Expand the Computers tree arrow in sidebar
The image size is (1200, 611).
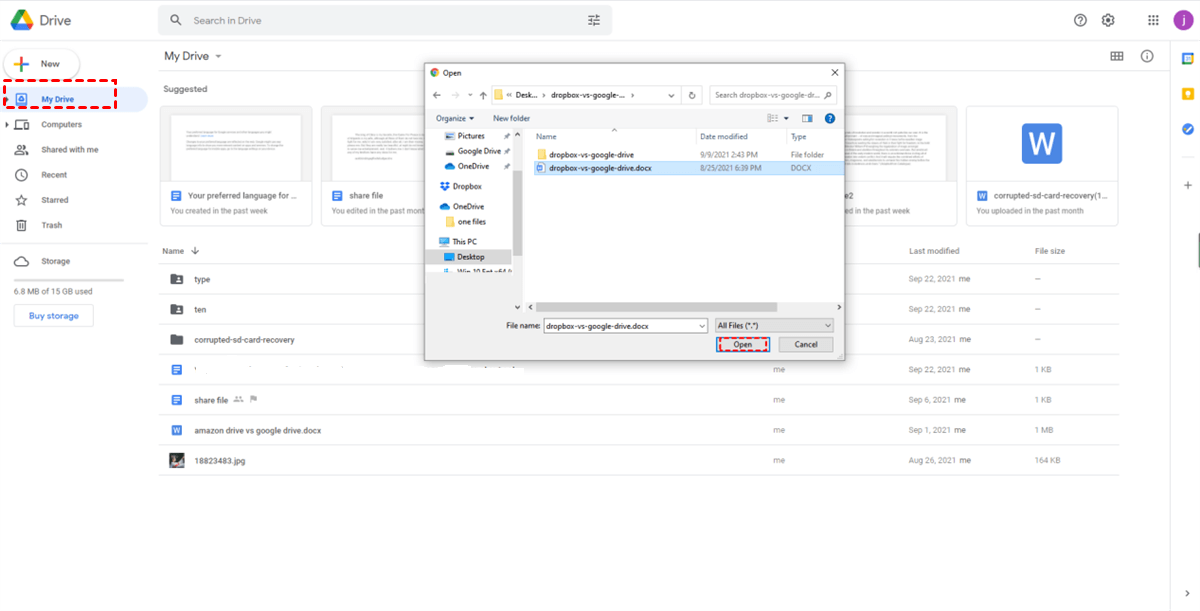pyautogui.click(x=7, y=125)
